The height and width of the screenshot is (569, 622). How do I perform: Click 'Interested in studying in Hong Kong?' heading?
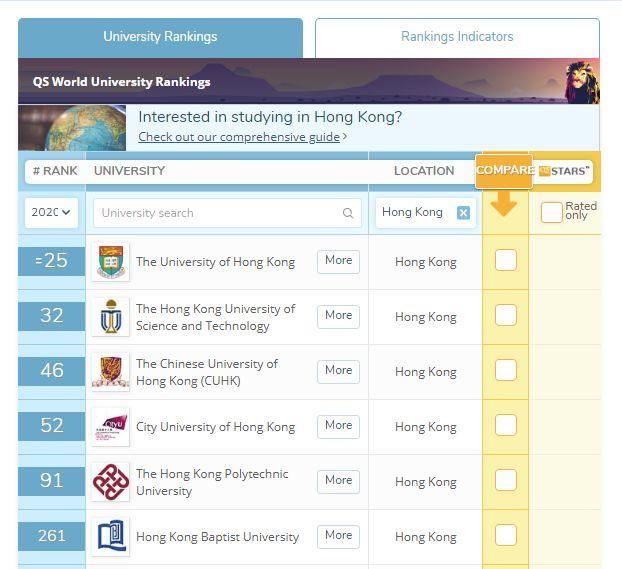coord(270,117)
